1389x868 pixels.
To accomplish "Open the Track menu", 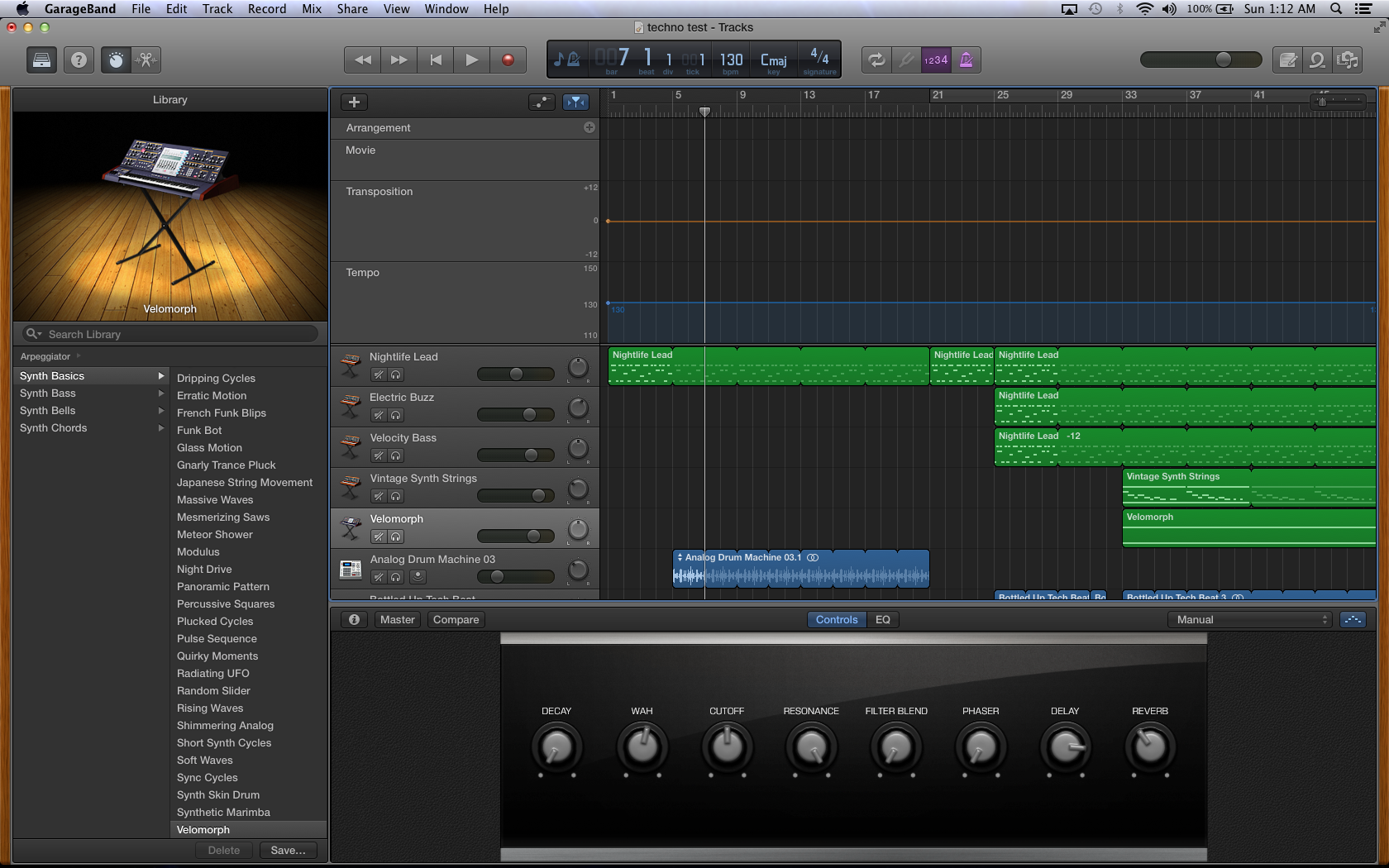I will [x=217, y=8].
